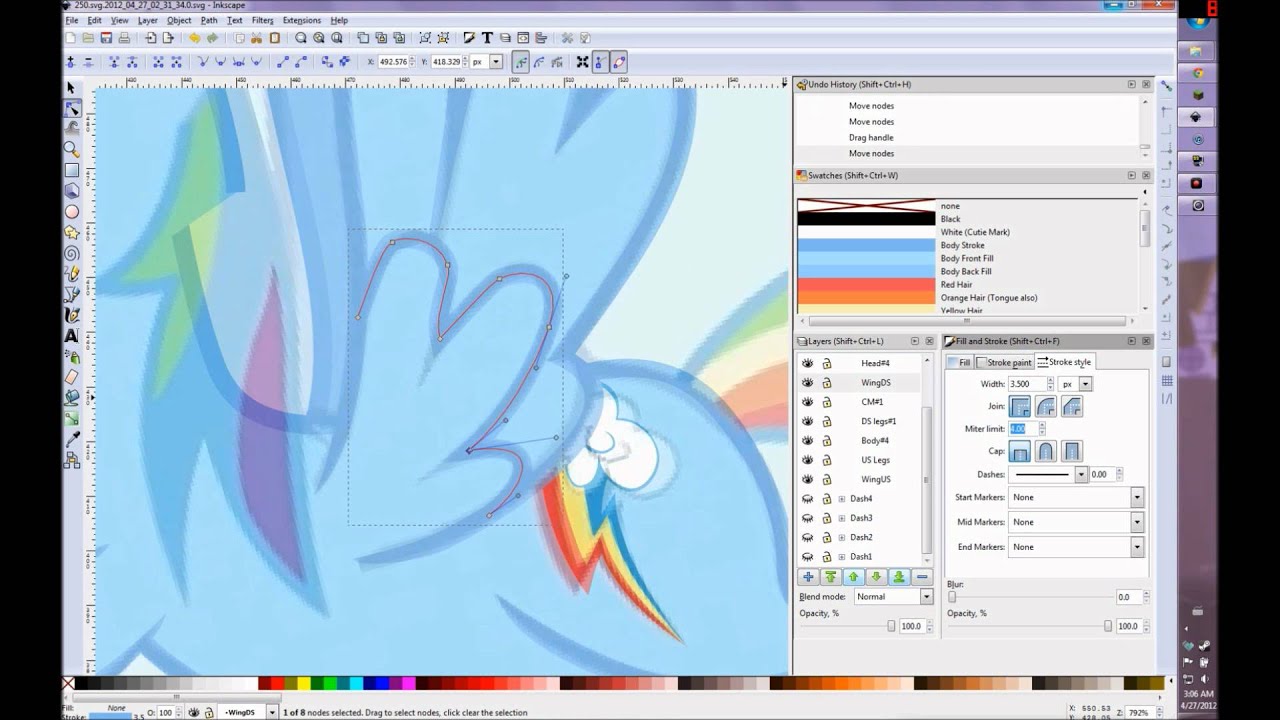Select the Star polygon tool
The height and width of the screenshot is (720, 1280).
tap(72, 232)
